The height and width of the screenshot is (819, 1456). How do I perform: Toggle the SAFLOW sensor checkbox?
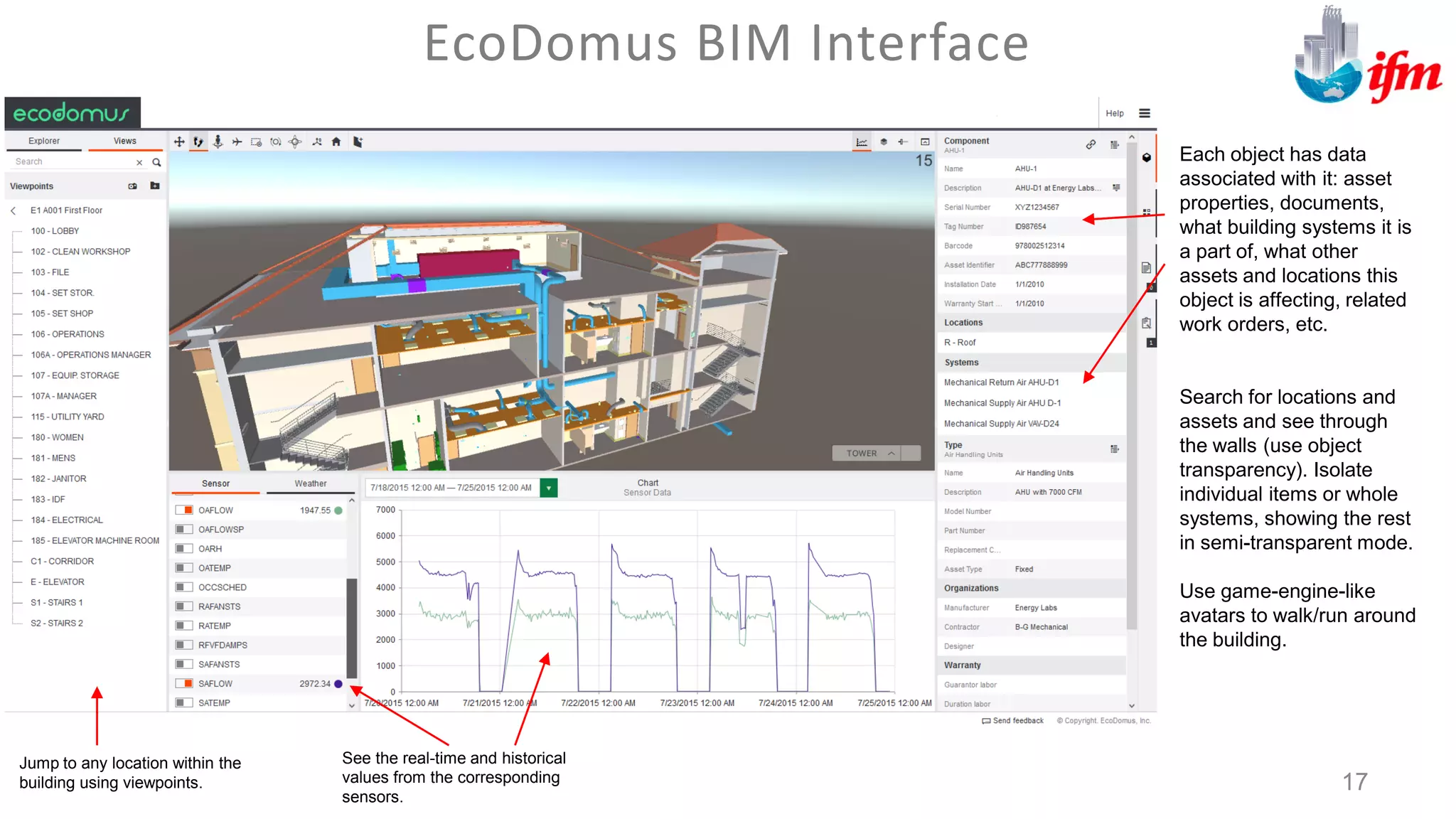click(x=184, y=683)
